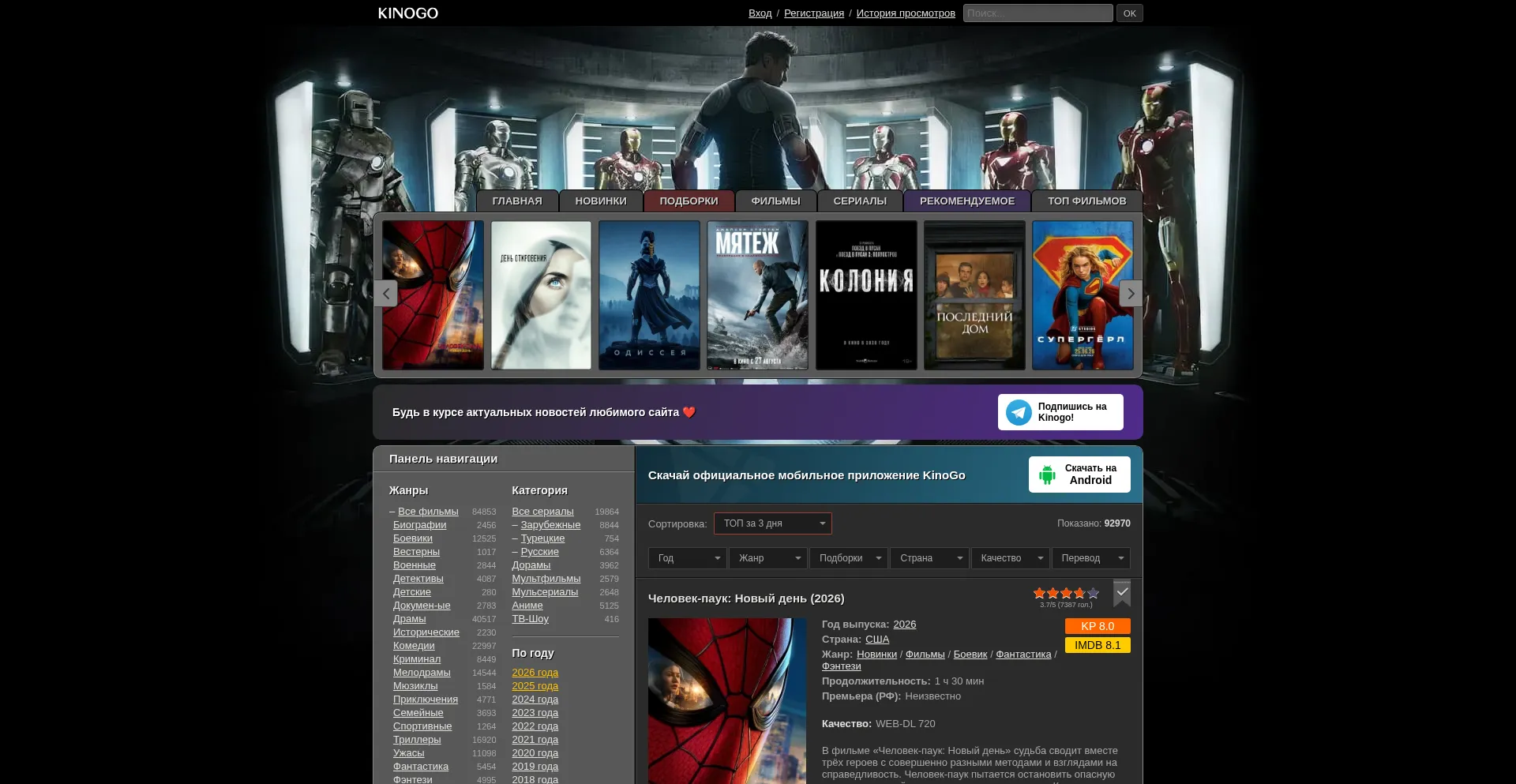The image size is (1516, 784).
Task: Open the Ужасы genre link
Action: click(409, 753)
